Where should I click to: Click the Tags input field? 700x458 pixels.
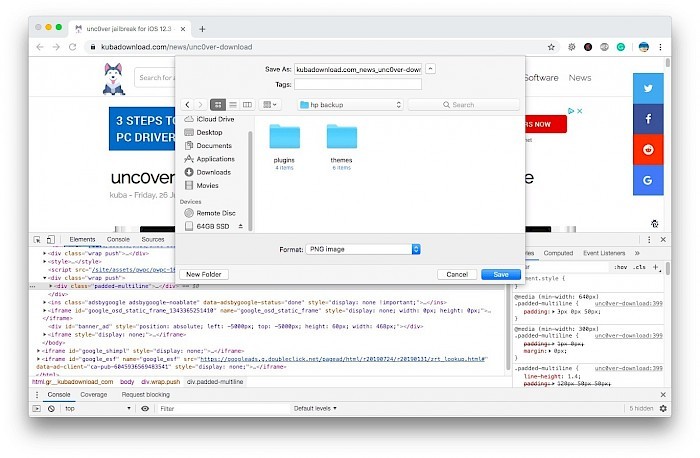358,84
